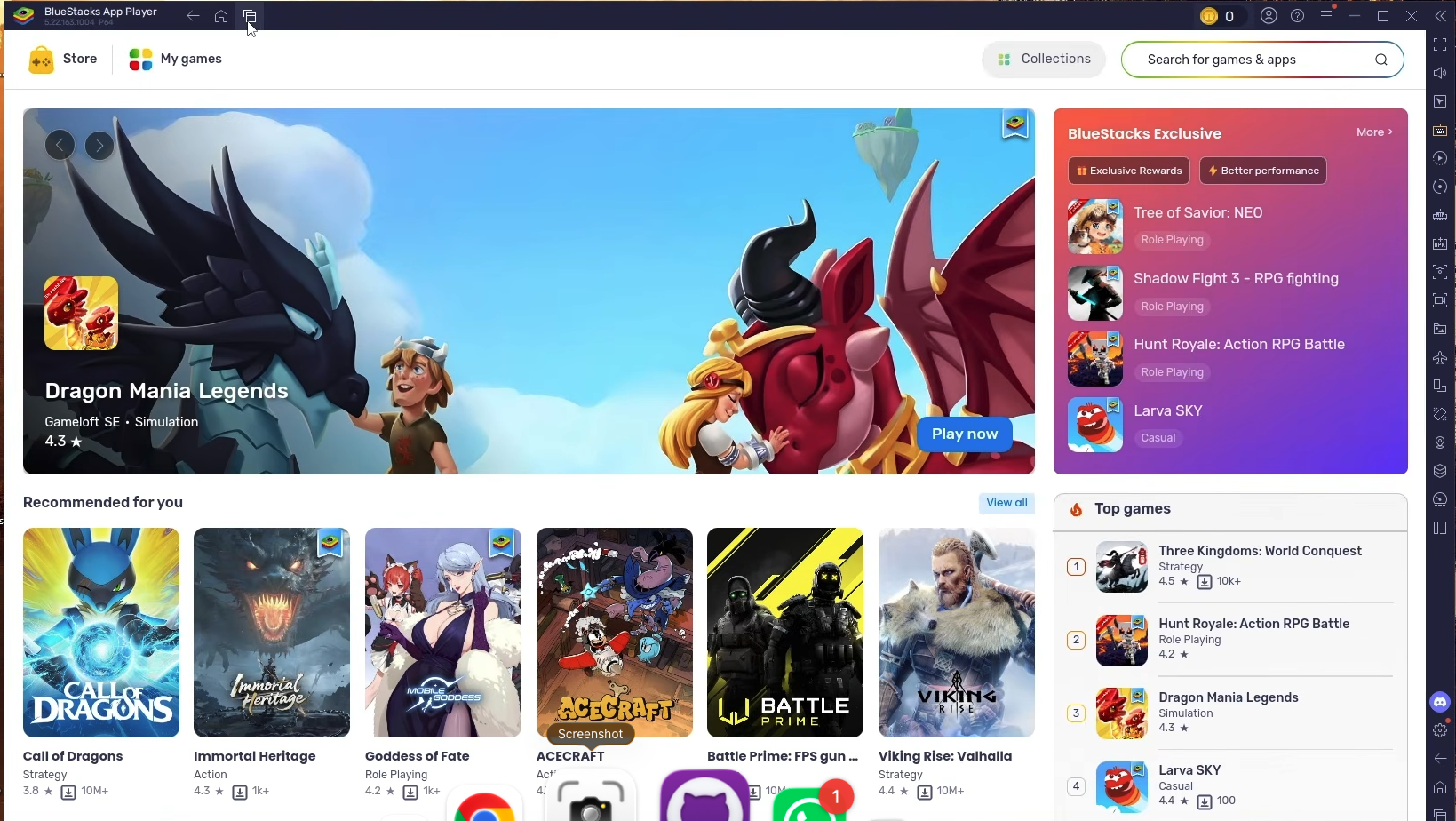Click View all for recommended games

[1006, 503]
